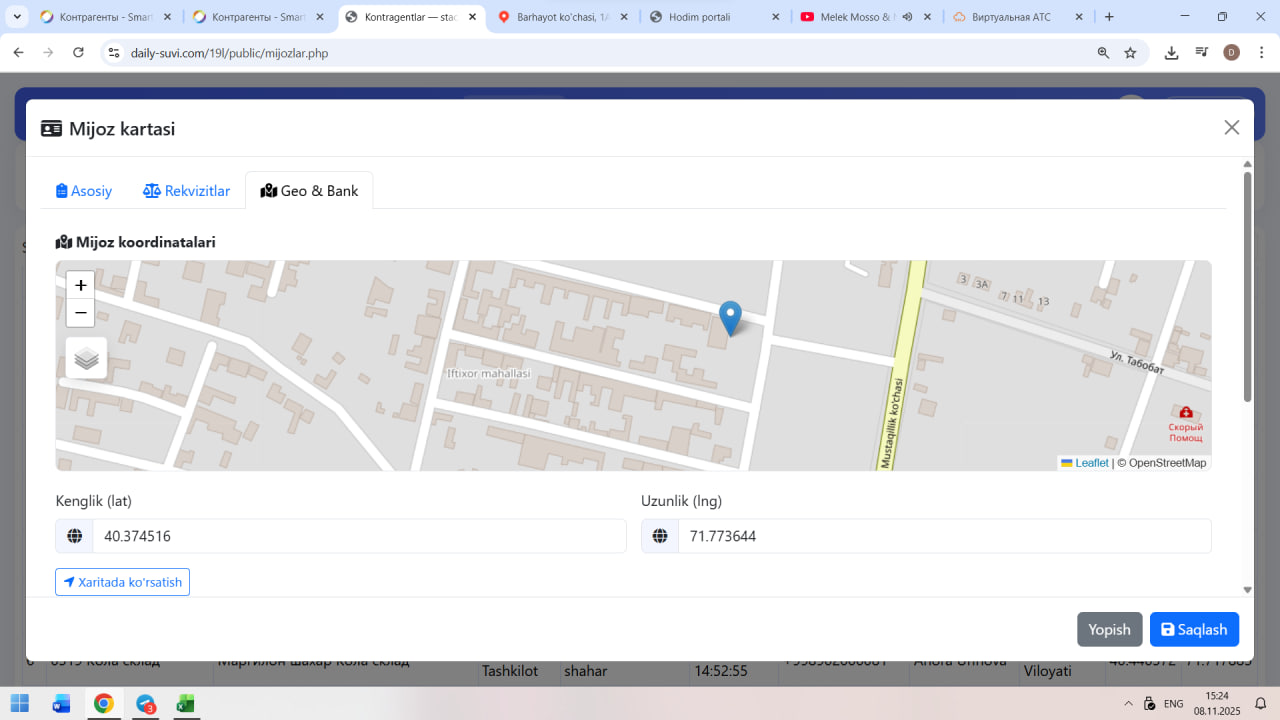The width and height of the screenshot is (1280, 720).
Task: Click the globe icon beside Uzunlik field
Action: (x=660, y=536)
